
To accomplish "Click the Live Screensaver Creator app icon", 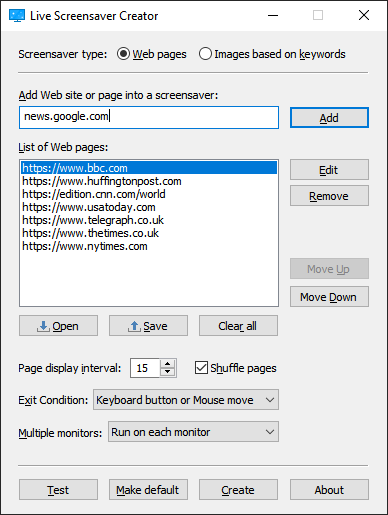I will pyautogui.click(x=17, y=16).
